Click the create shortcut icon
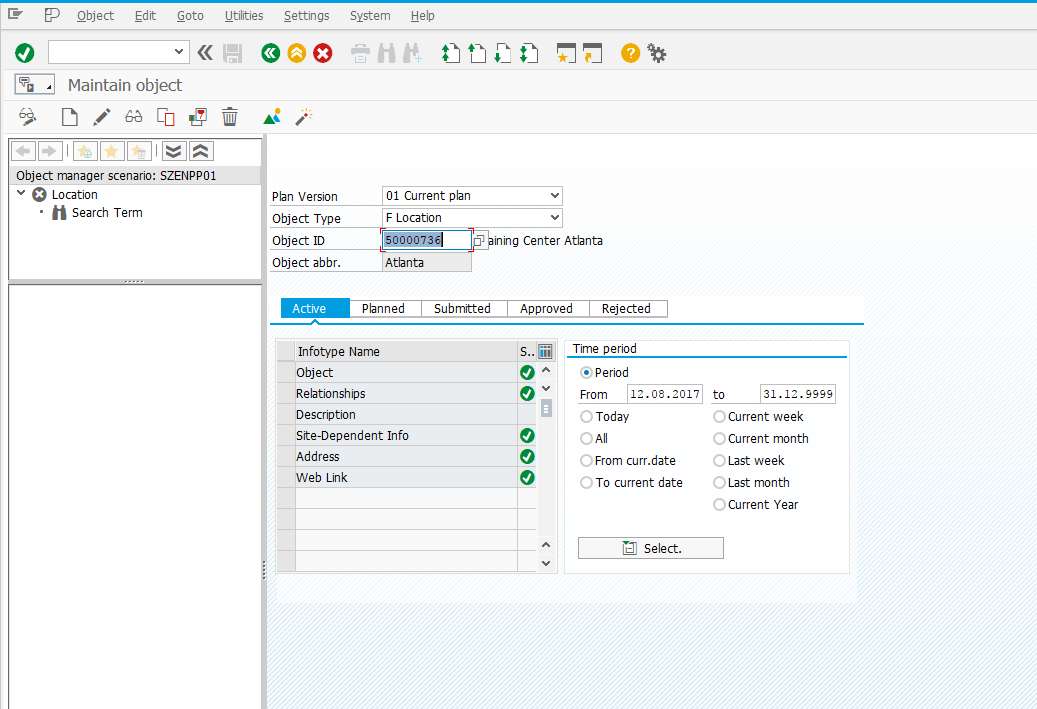The image size is (1037, 709). pyautogui.click(x=592, y=54)
